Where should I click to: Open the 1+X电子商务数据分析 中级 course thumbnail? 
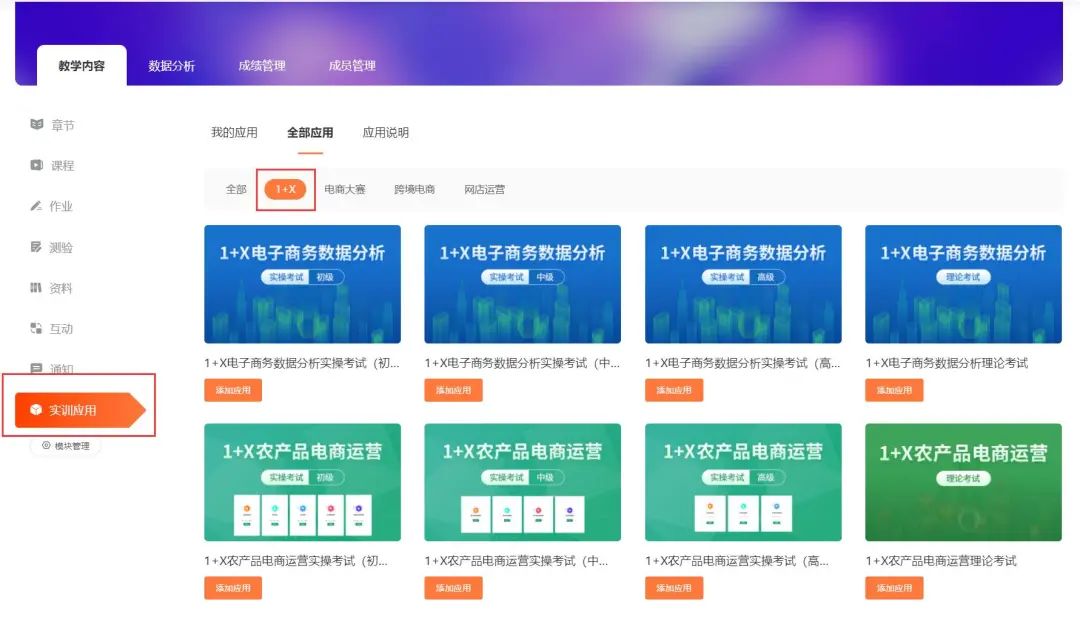click(x=522, y=284)
